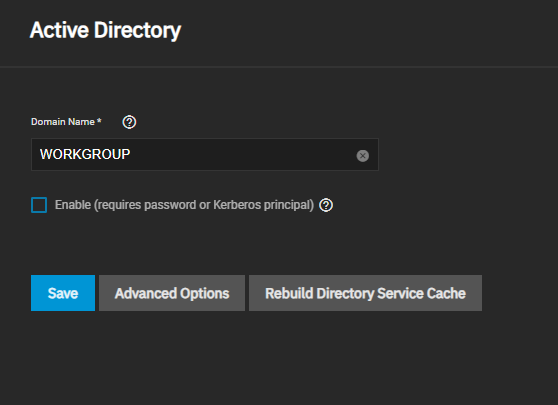The image size is (558, 405).
Task: Tick the Enable Active Directory checkbox
Action: pyautogui.click(x=39, y=205)
